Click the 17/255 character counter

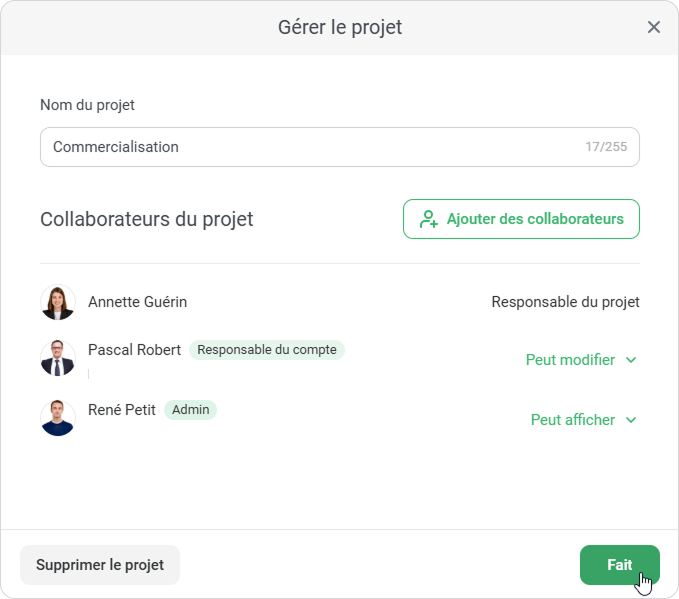[606, 147]
